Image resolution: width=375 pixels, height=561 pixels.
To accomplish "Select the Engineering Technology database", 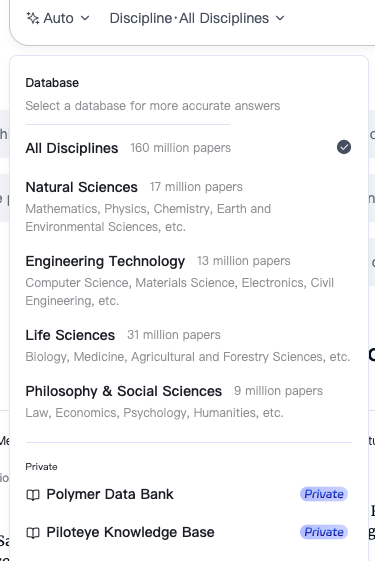I will [189, 280].
